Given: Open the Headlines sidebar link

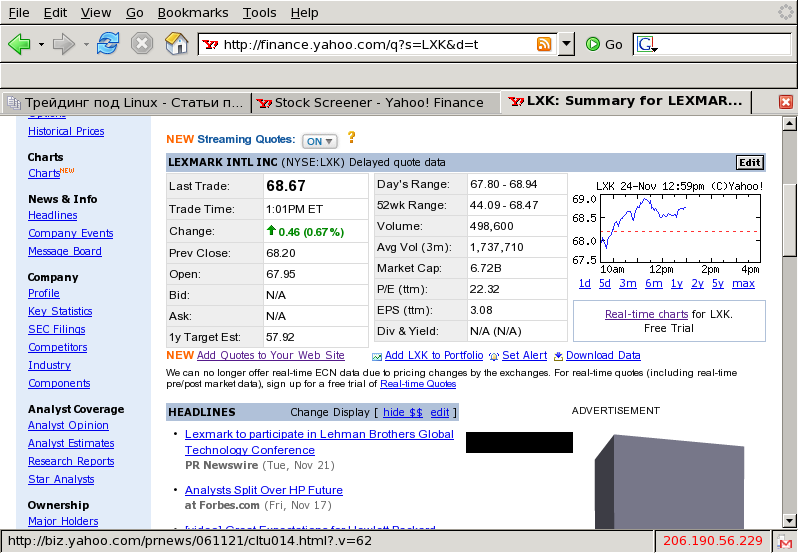Looking at the screenshot, I should 52,215.
